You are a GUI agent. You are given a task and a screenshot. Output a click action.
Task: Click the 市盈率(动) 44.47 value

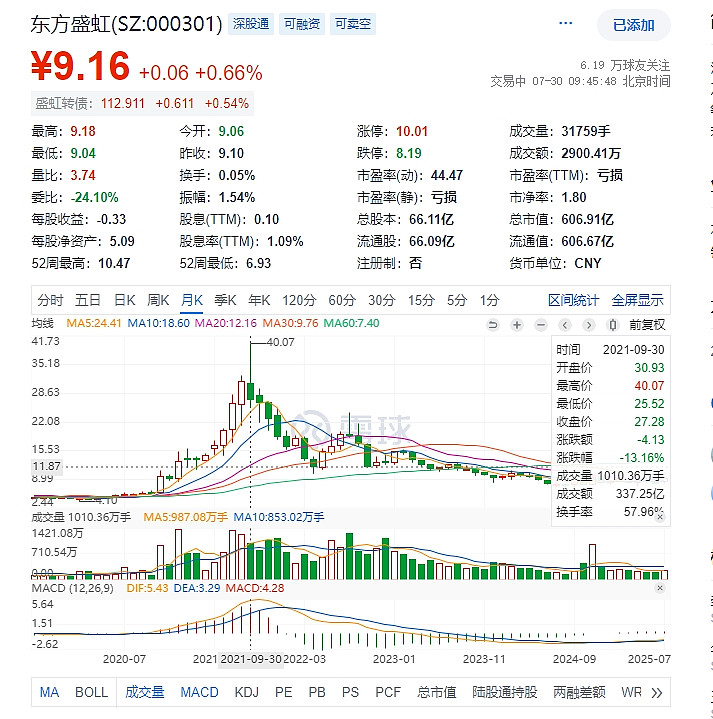pyautogui.click(x=447, y=176)
